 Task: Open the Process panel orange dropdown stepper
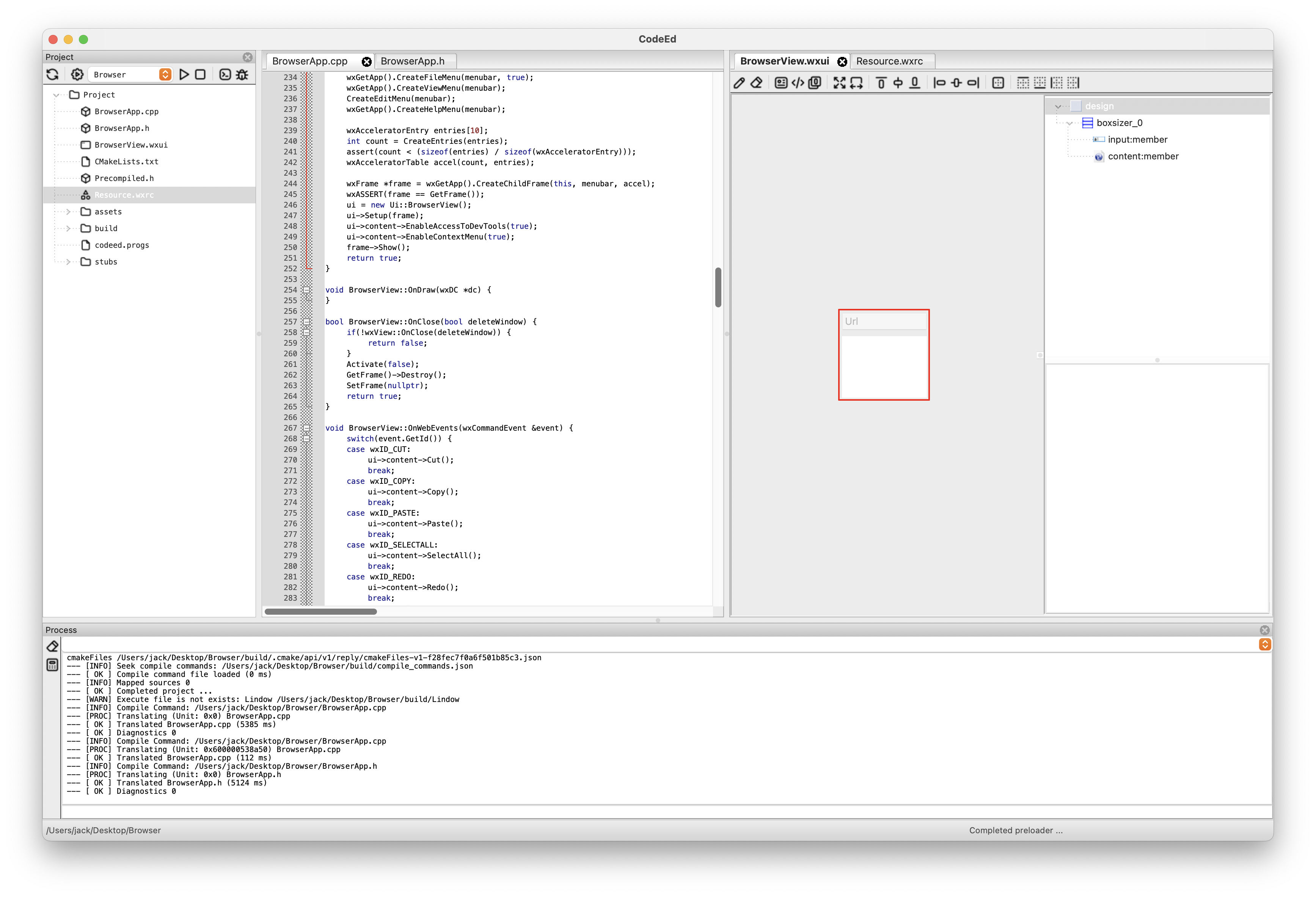(x=1264, y=644)
